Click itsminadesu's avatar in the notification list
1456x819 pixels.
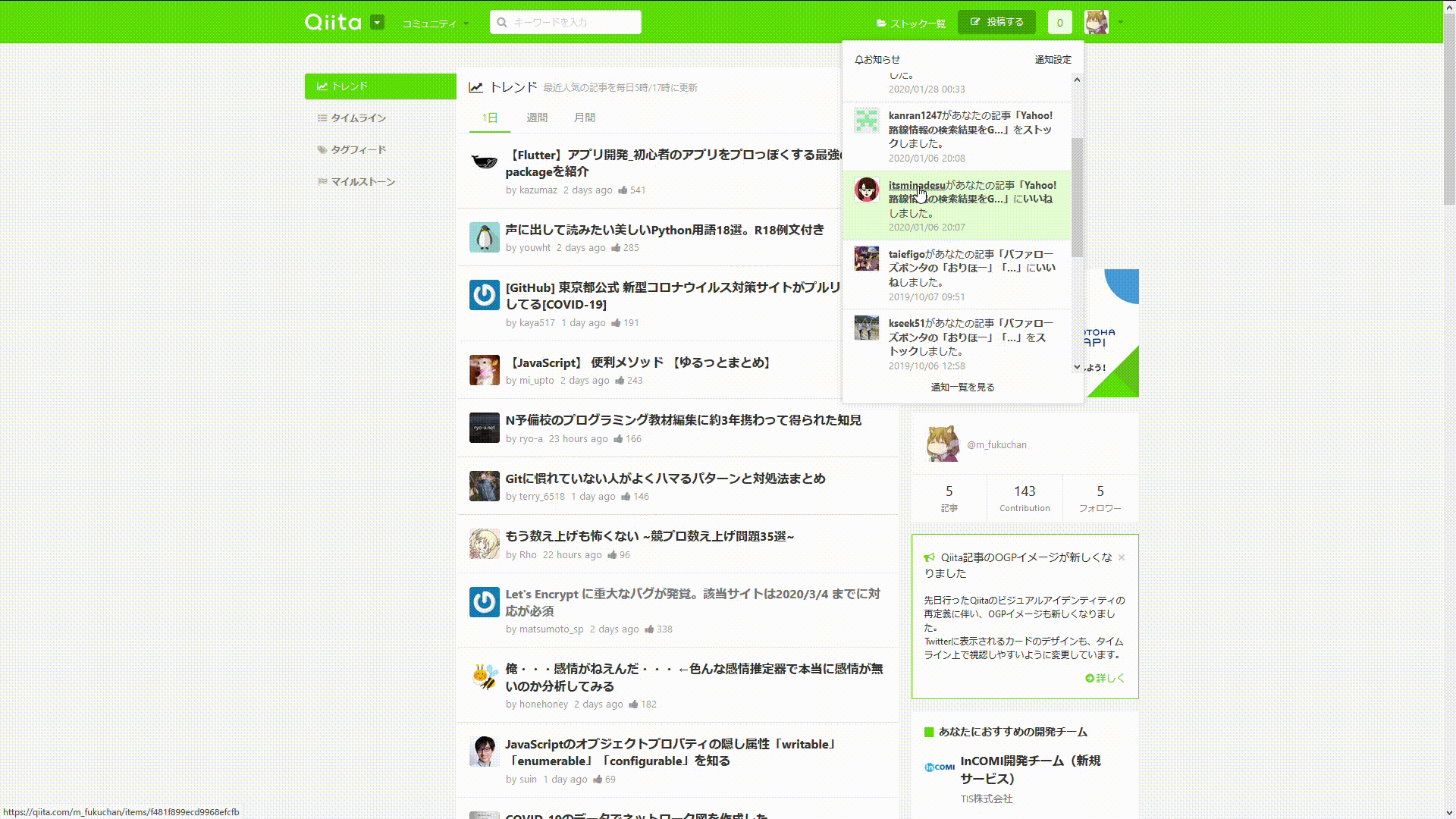[867, 190]
